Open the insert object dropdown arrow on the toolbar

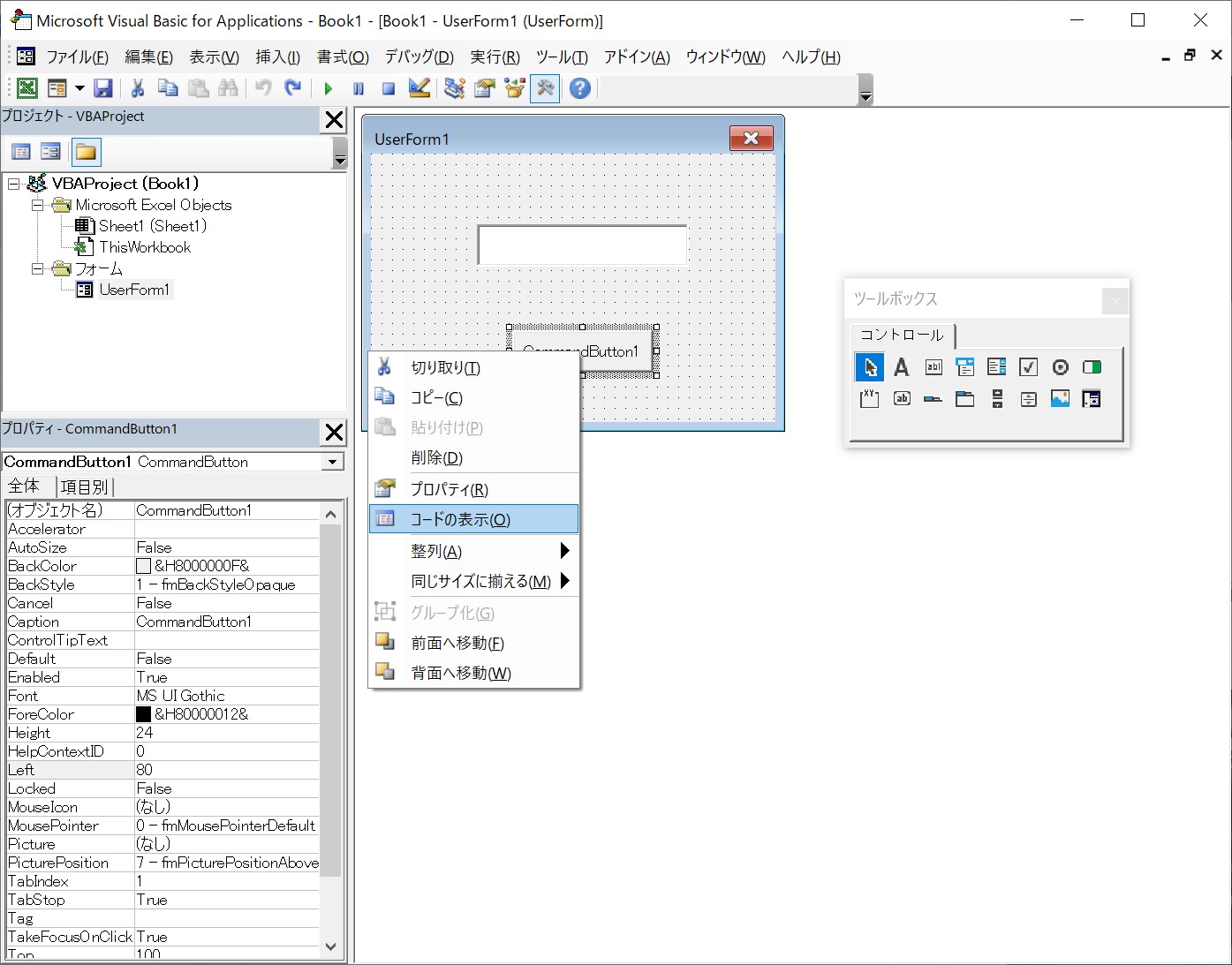(x=78, y=88)
